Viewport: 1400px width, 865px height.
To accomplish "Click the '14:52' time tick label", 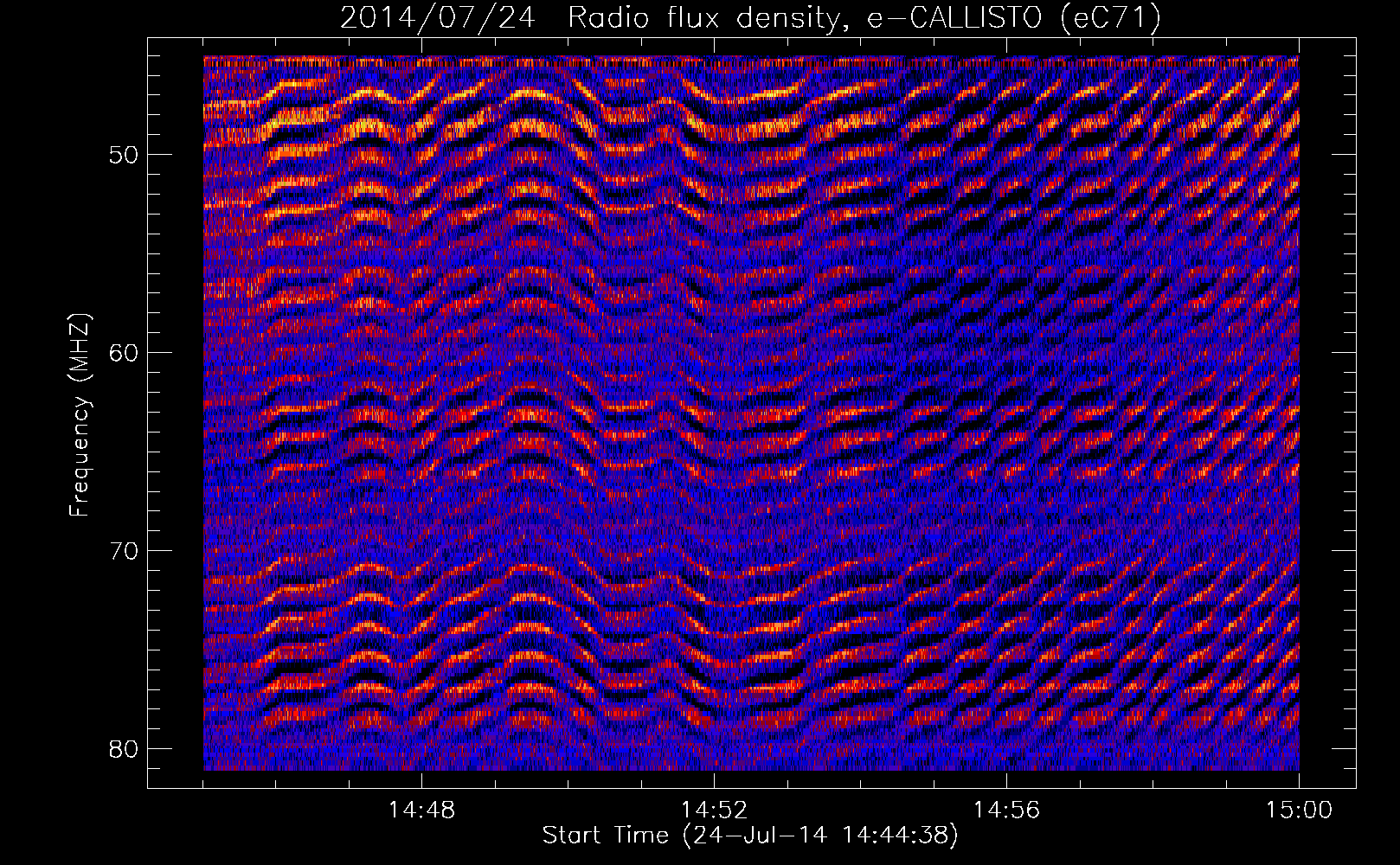I will (x=714, y=811).
